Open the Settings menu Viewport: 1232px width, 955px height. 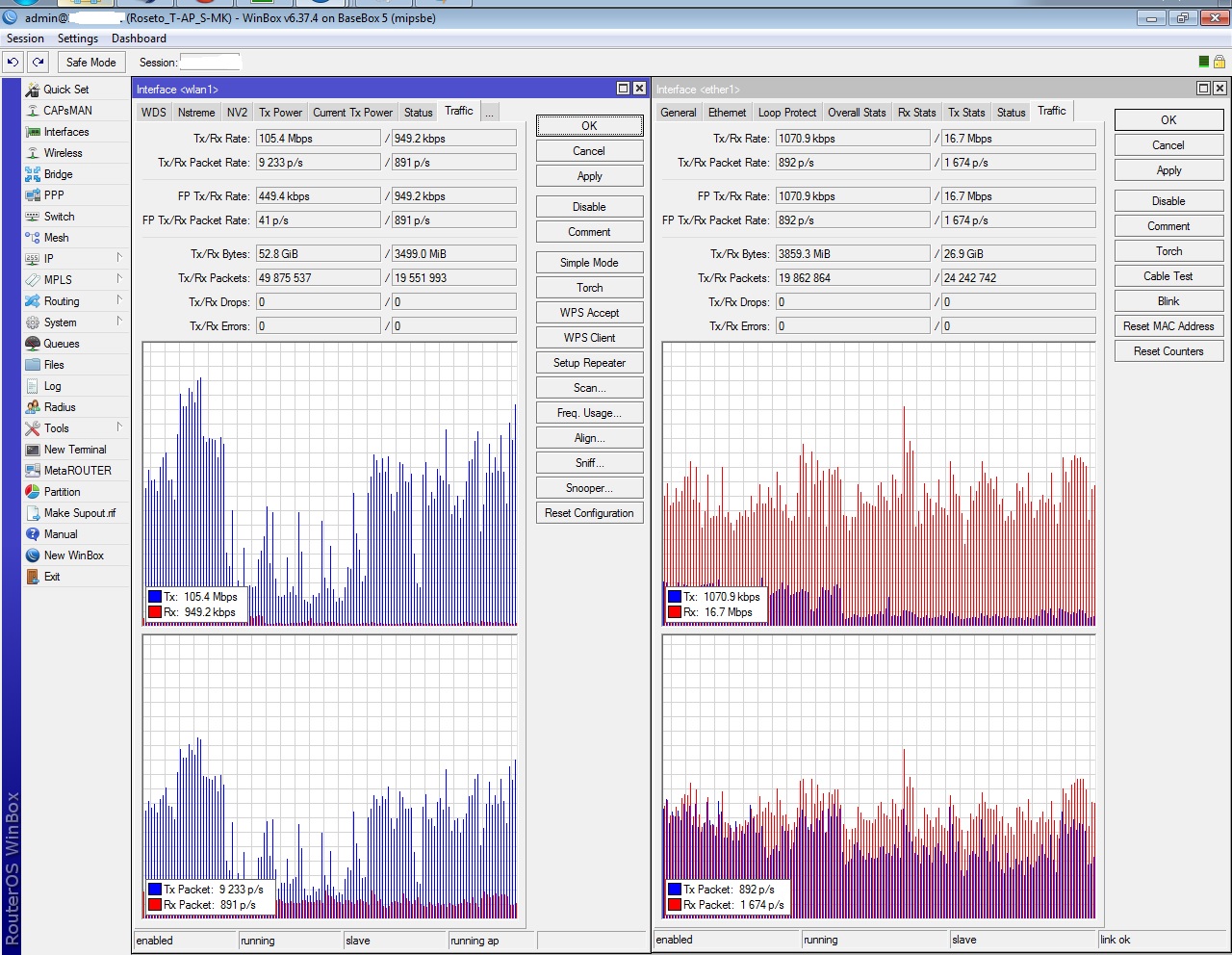tap(77, 39)
